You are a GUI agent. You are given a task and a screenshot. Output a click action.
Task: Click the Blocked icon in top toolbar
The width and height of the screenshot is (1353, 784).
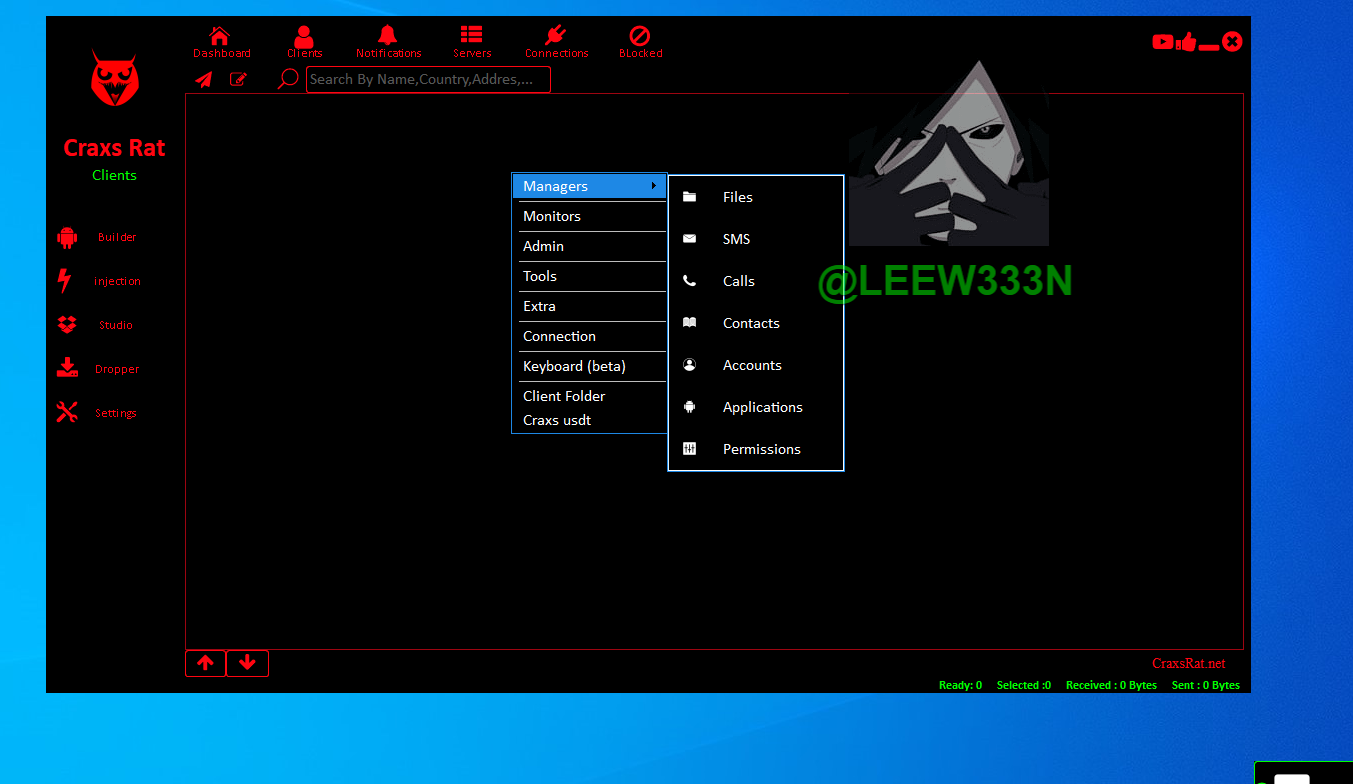pyautogui.click(x=640, y=37)
